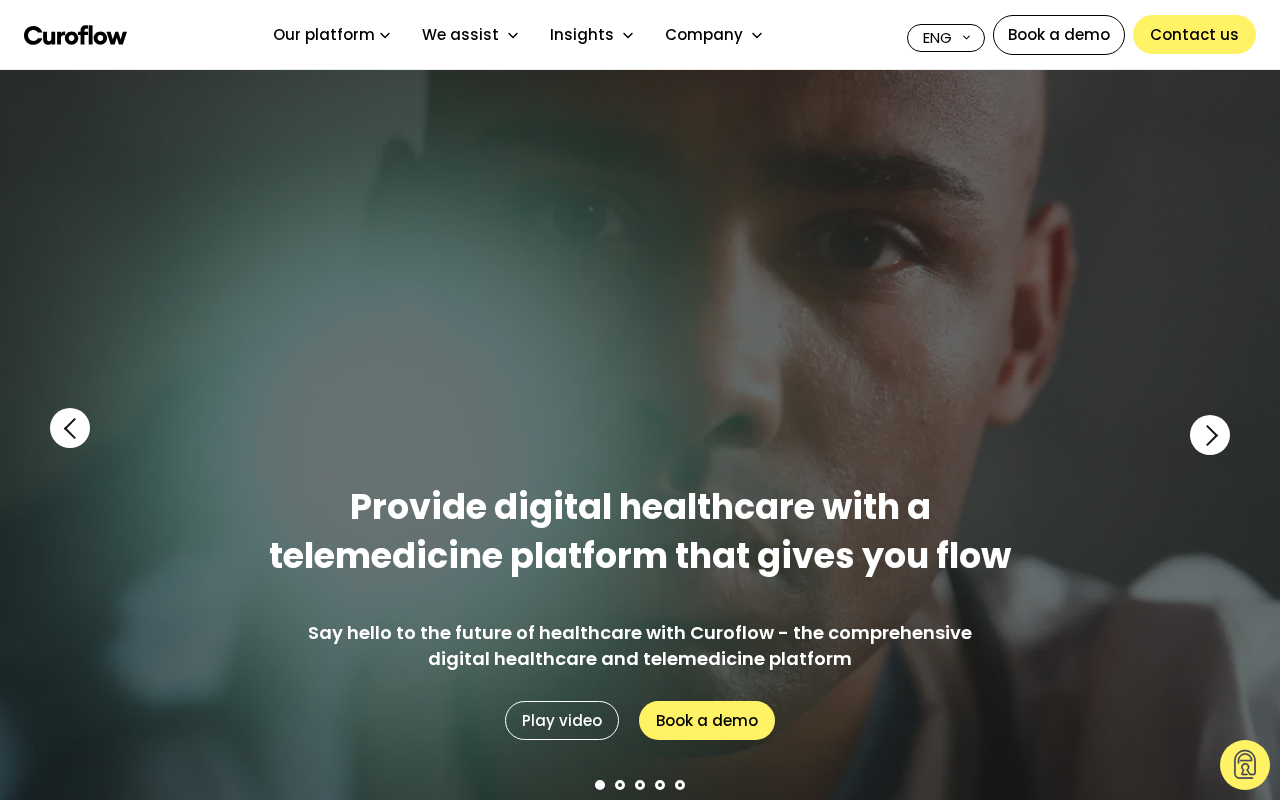1280x800 pixels.
Task: Expand the We assist menu
Action: click(x=470, y=35)
